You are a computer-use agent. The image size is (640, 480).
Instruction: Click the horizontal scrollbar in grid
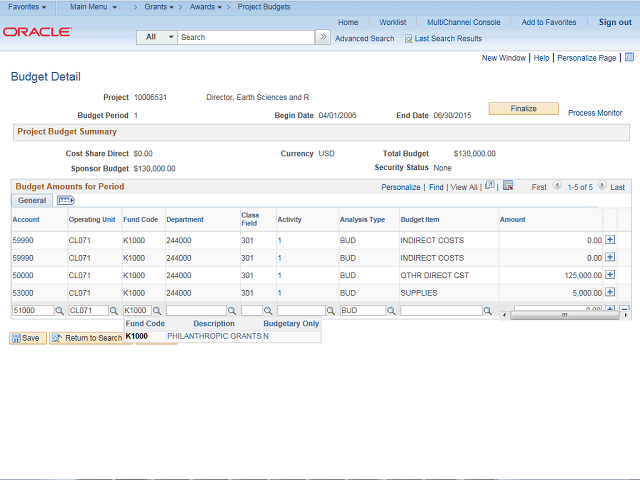(x=563, y=315)
